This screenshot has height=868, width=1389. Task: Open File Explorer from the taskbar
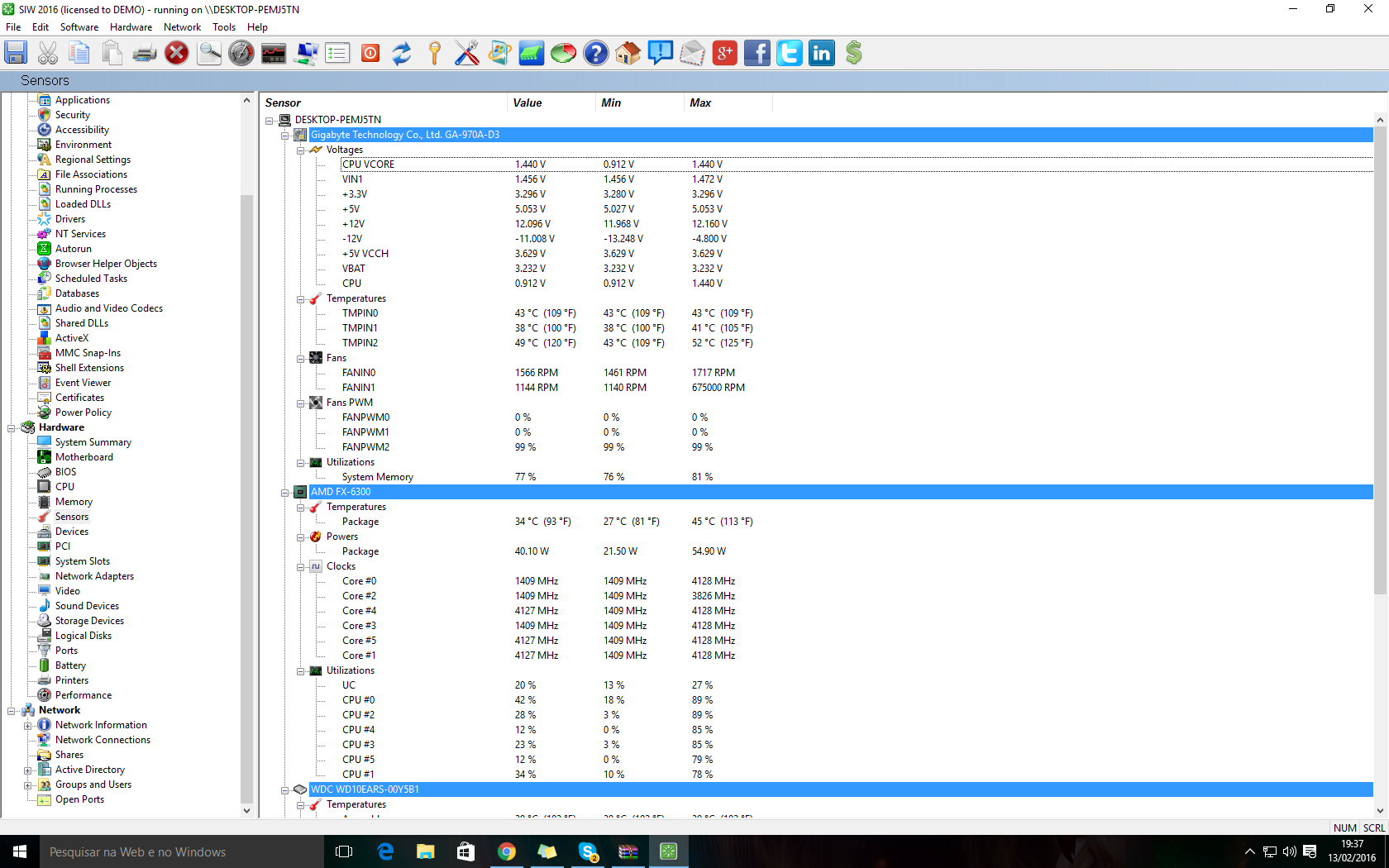[x=426, y=851]
